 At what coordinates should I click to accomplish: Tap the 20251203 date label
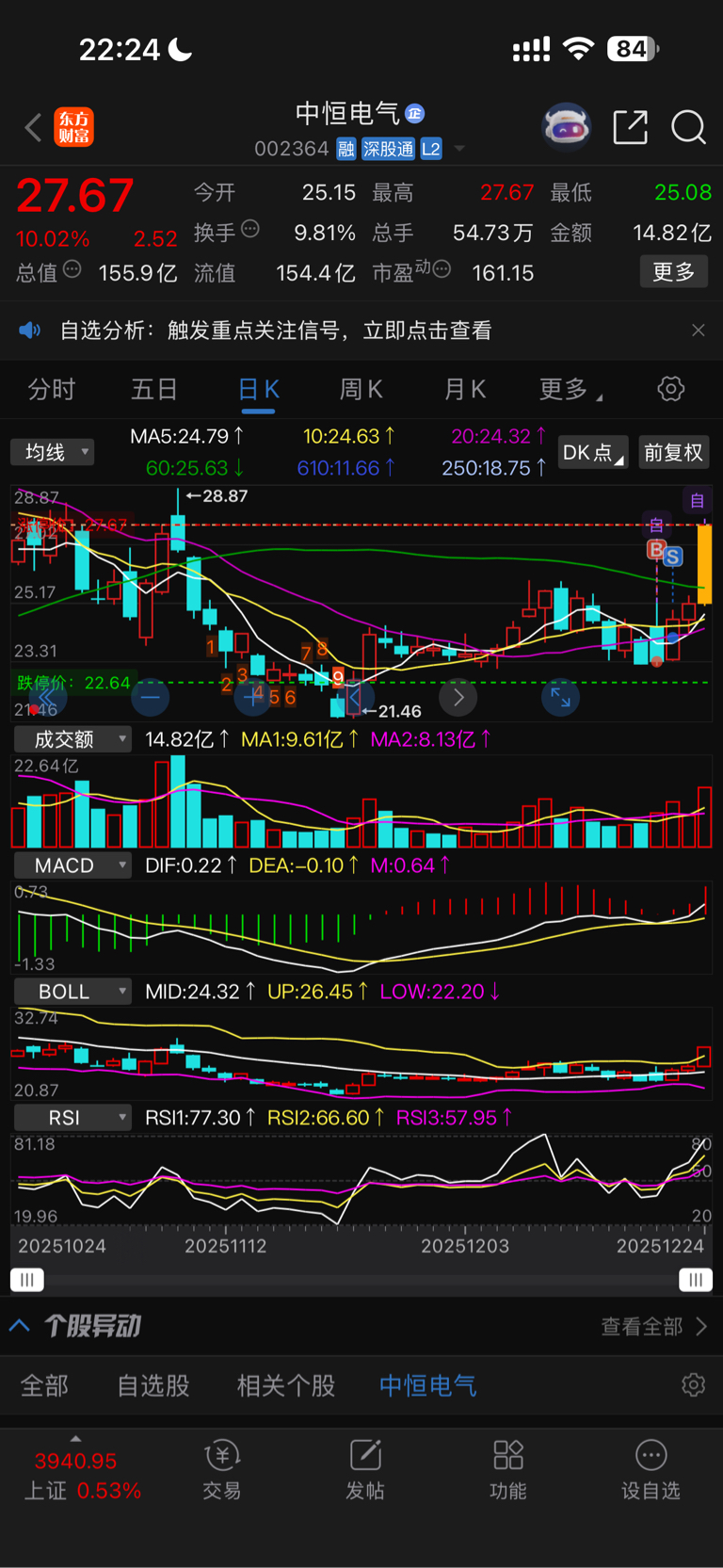click(465, 1246)
